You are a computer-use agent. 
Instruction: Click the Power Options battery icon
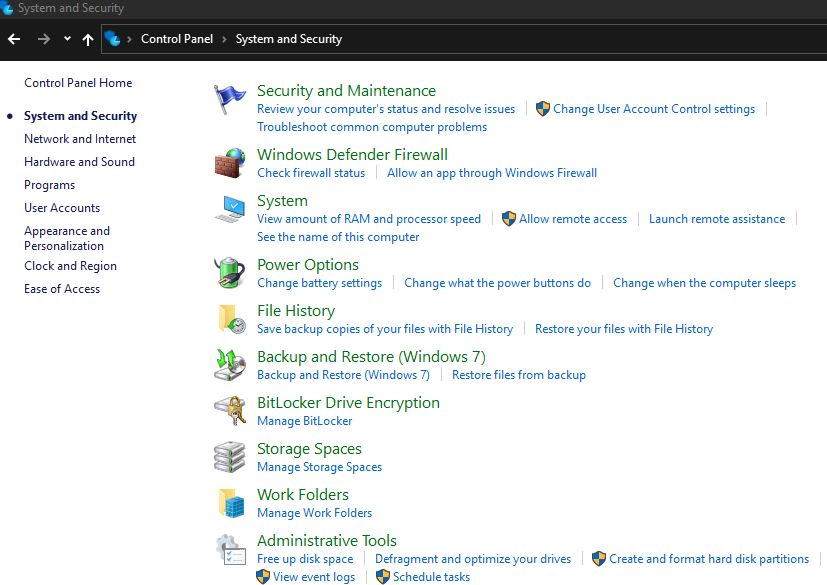tap(229, 272)
